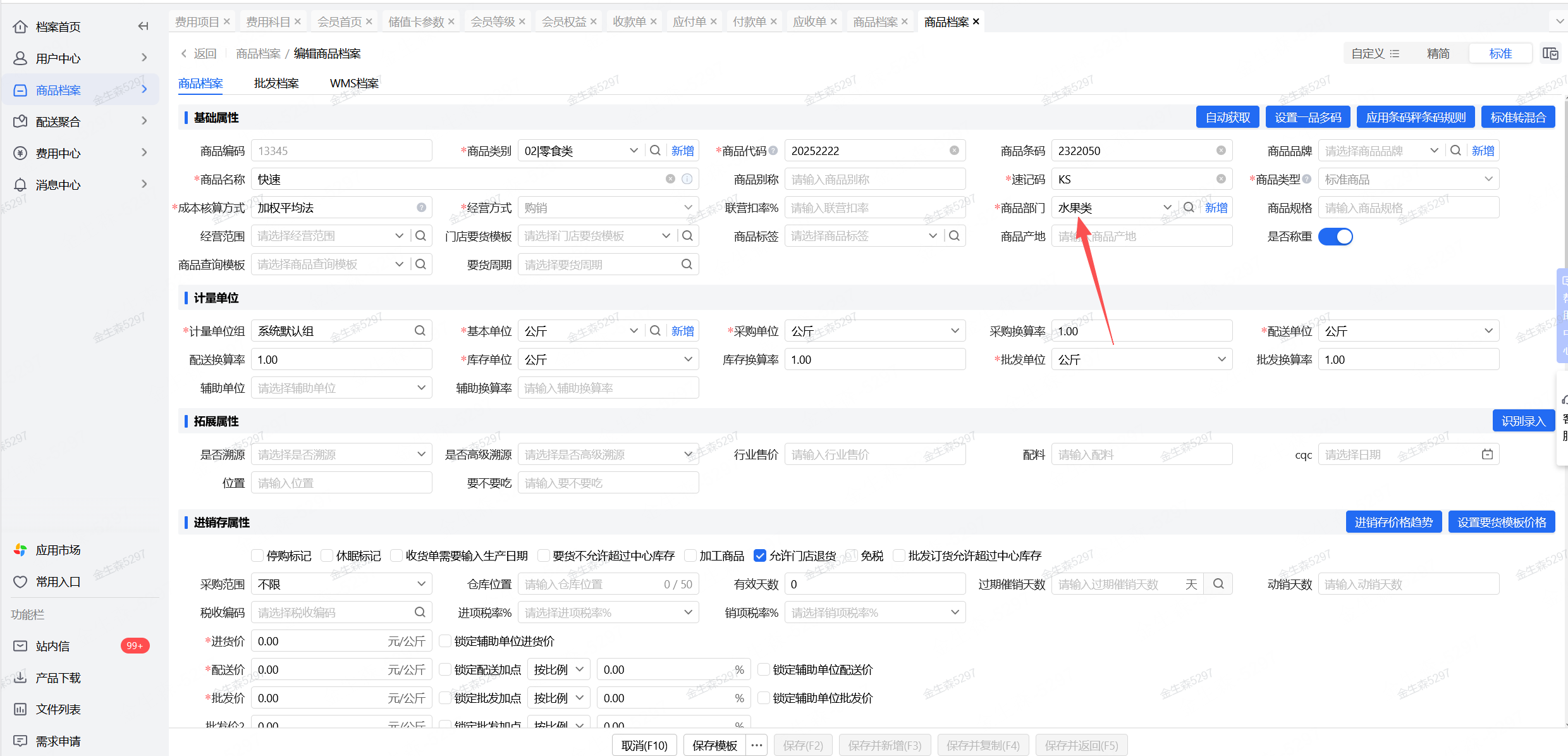Viewport: 1568px width, 756px height.
Task: Click the layout switch icon beside 标准
Action: [x=1550, y=54]
